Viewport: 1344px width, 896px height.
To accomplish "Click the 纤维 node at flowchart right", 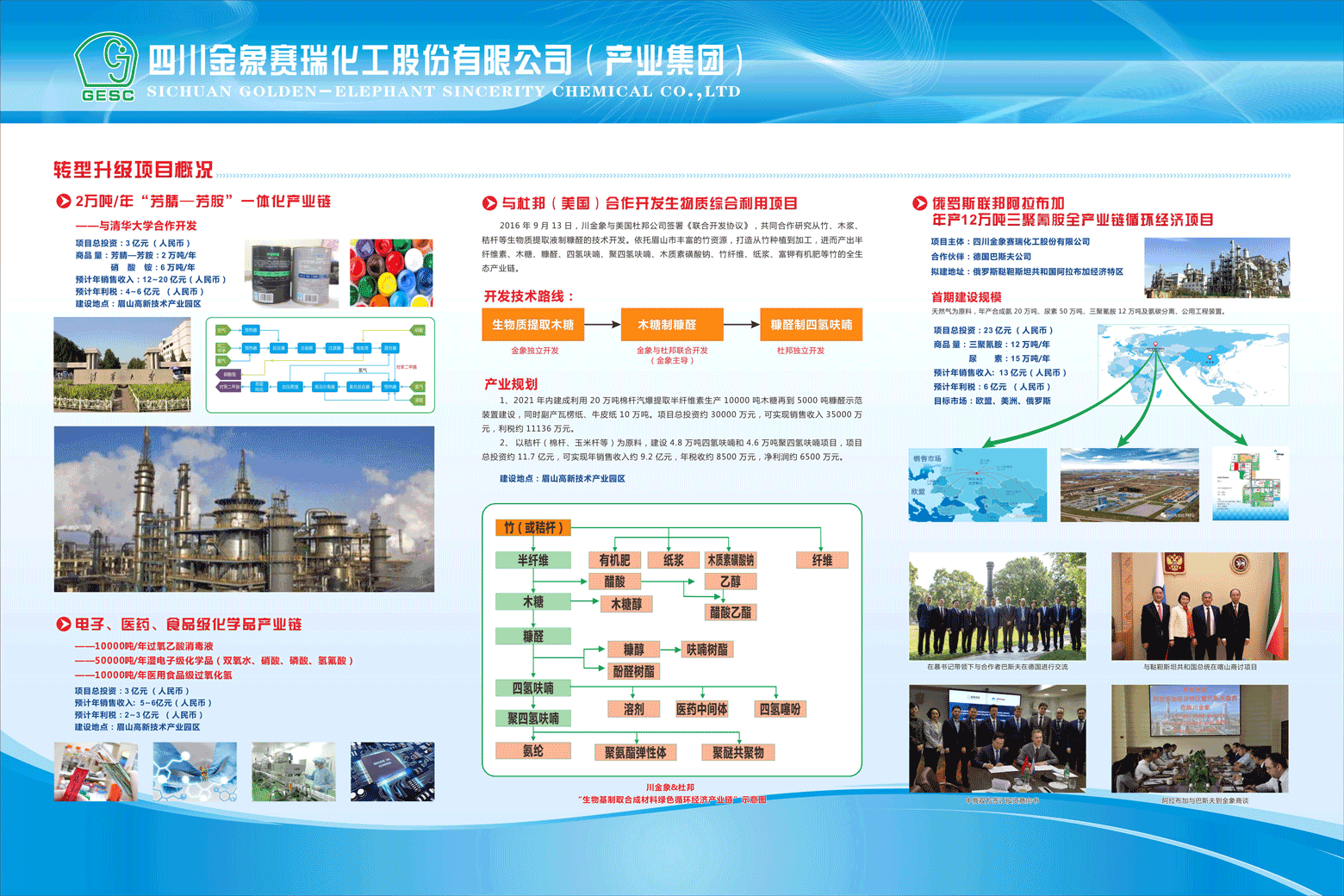I will point(823,560).
